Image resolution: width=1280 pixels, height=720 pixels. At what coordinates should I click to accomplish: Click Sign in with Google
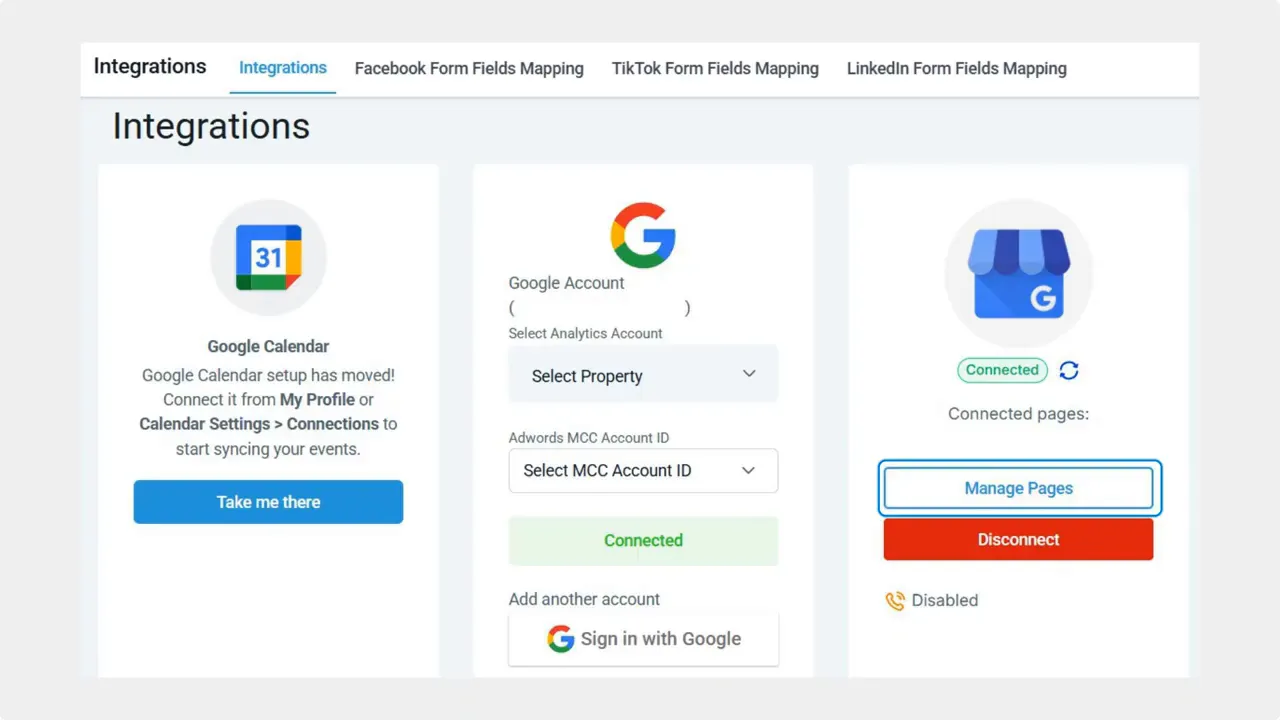643,639
